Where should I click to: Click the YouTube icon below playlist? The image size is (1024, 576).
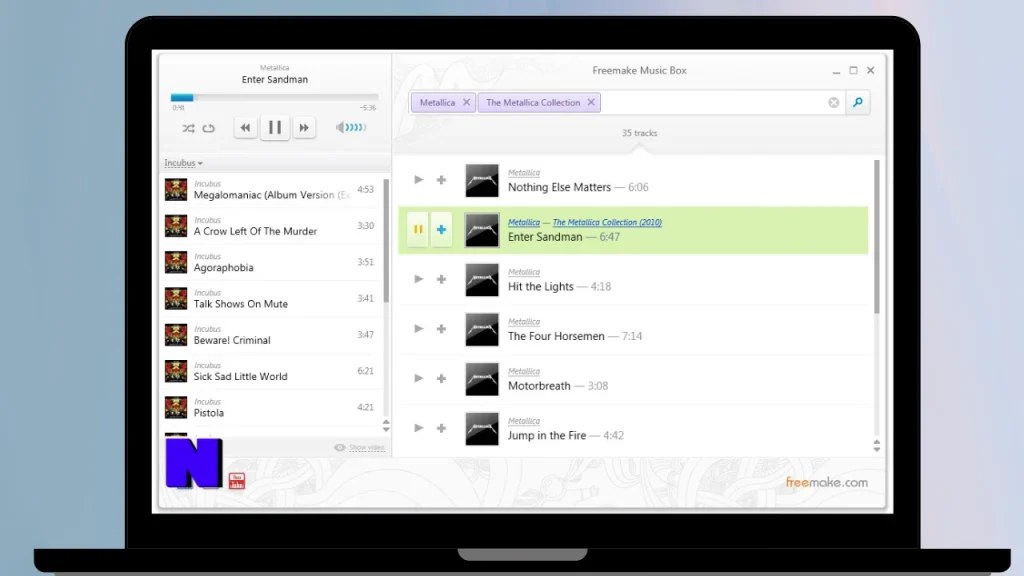click(x=237, y=481)
